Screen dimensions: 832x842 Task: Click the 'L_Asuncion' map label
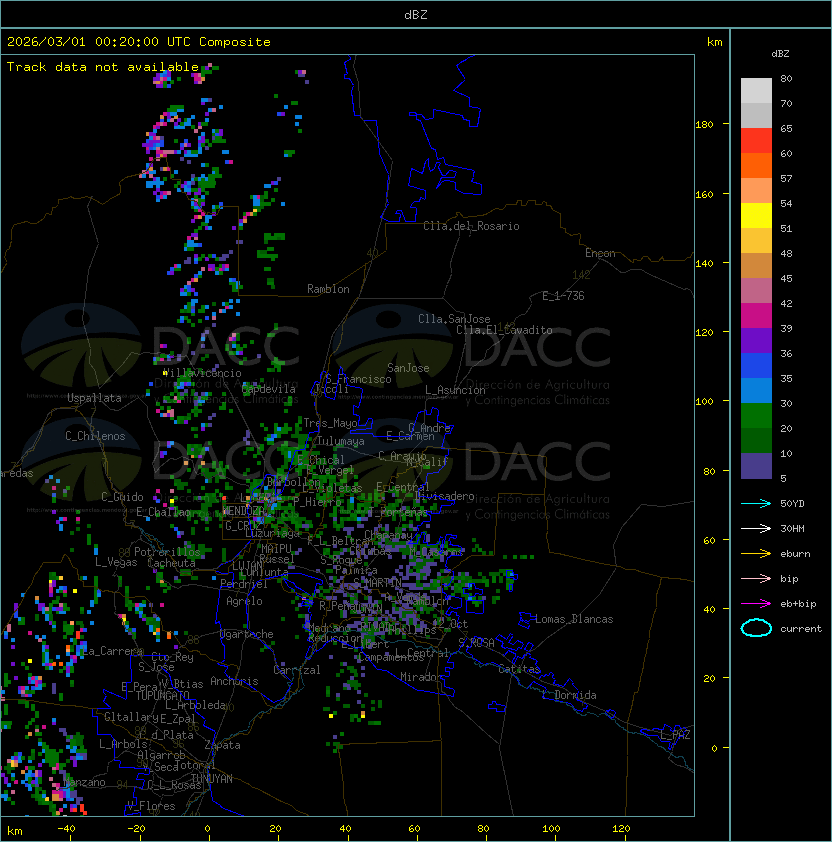click(x=455, y=390)
